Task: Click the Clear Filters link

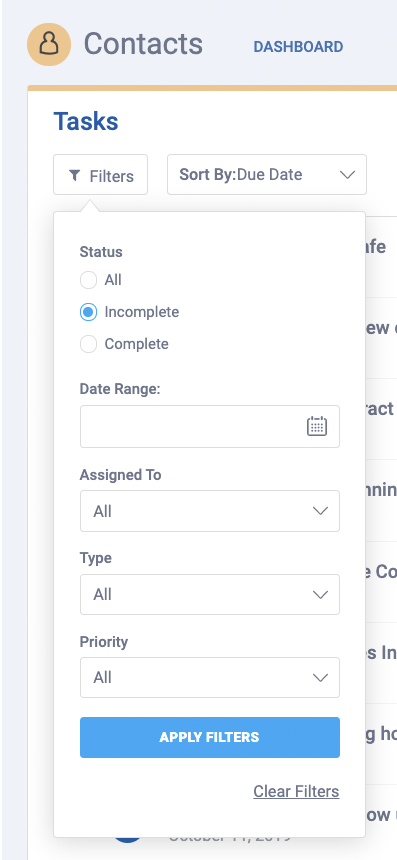Action: [296, 791]
